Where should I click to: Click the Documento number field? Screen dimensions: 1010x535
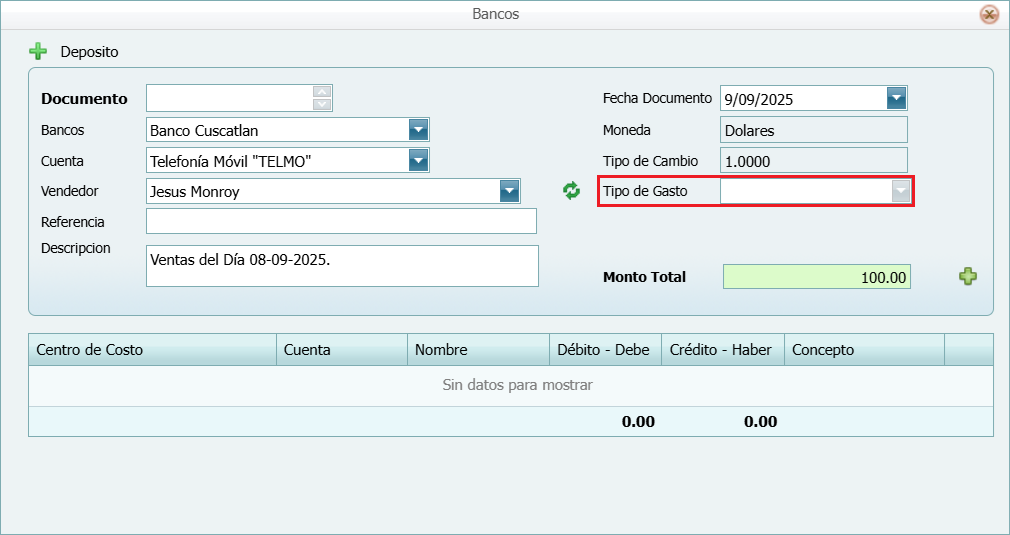[x=230, y=98]
